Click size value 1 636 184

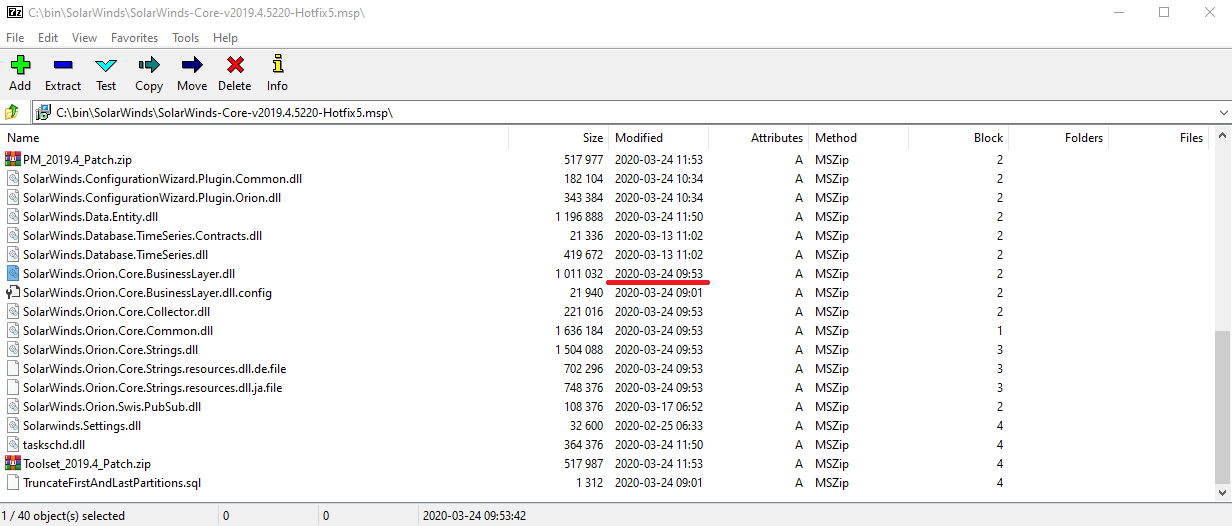(x=578, y=330)
